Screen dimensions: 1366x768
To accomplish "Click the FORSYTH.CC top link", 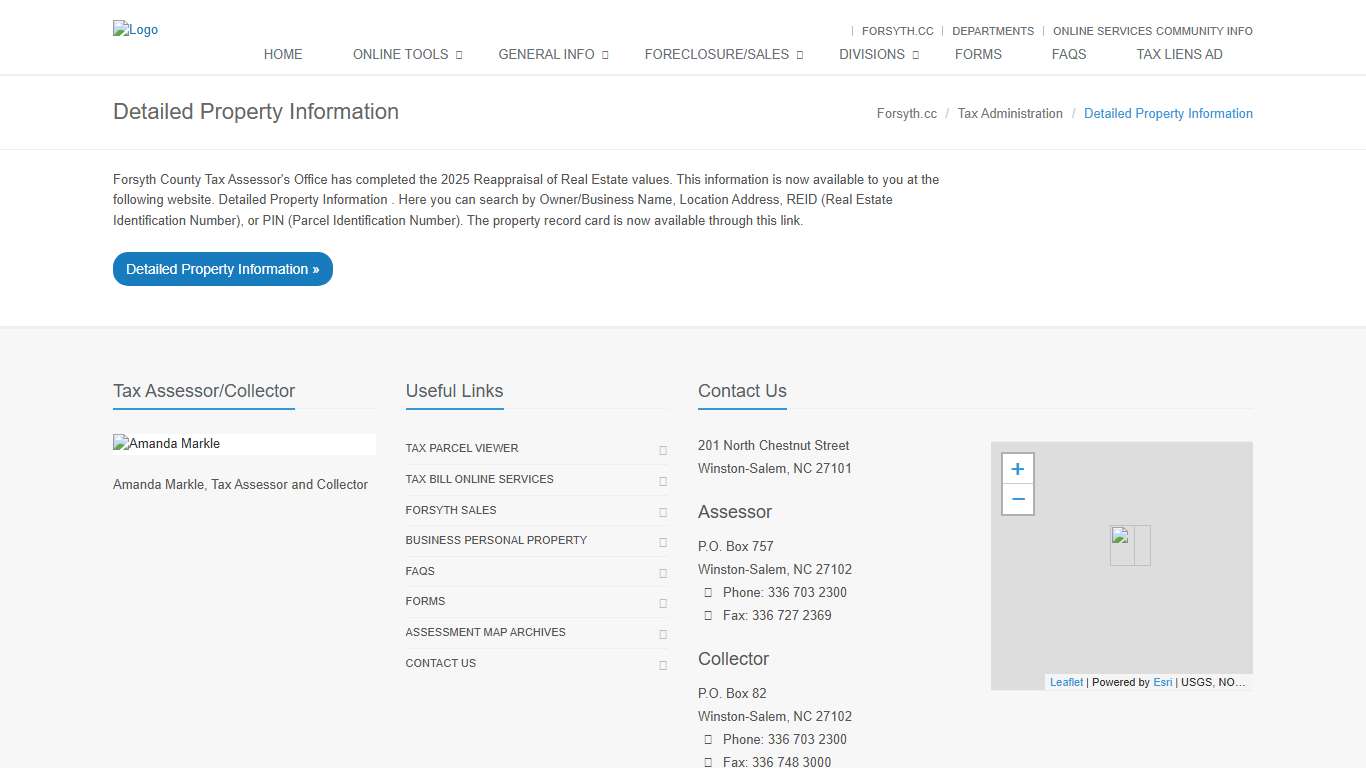I will (897, 31).
